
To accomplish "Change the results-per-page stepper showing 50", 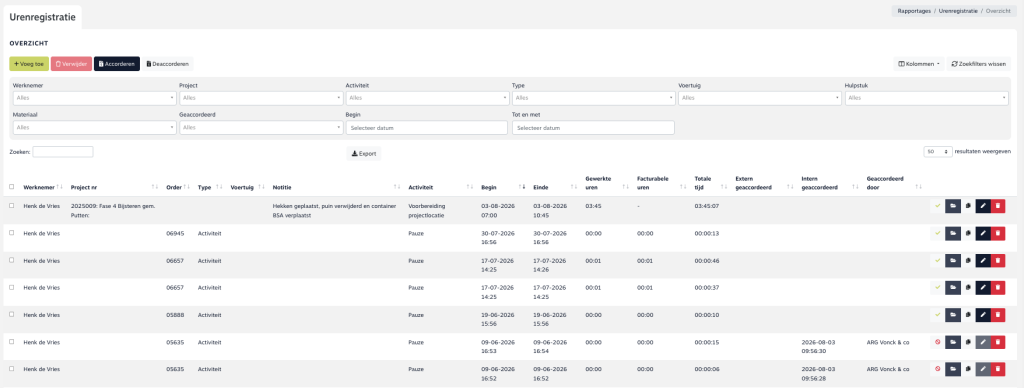I will point(938,152).
